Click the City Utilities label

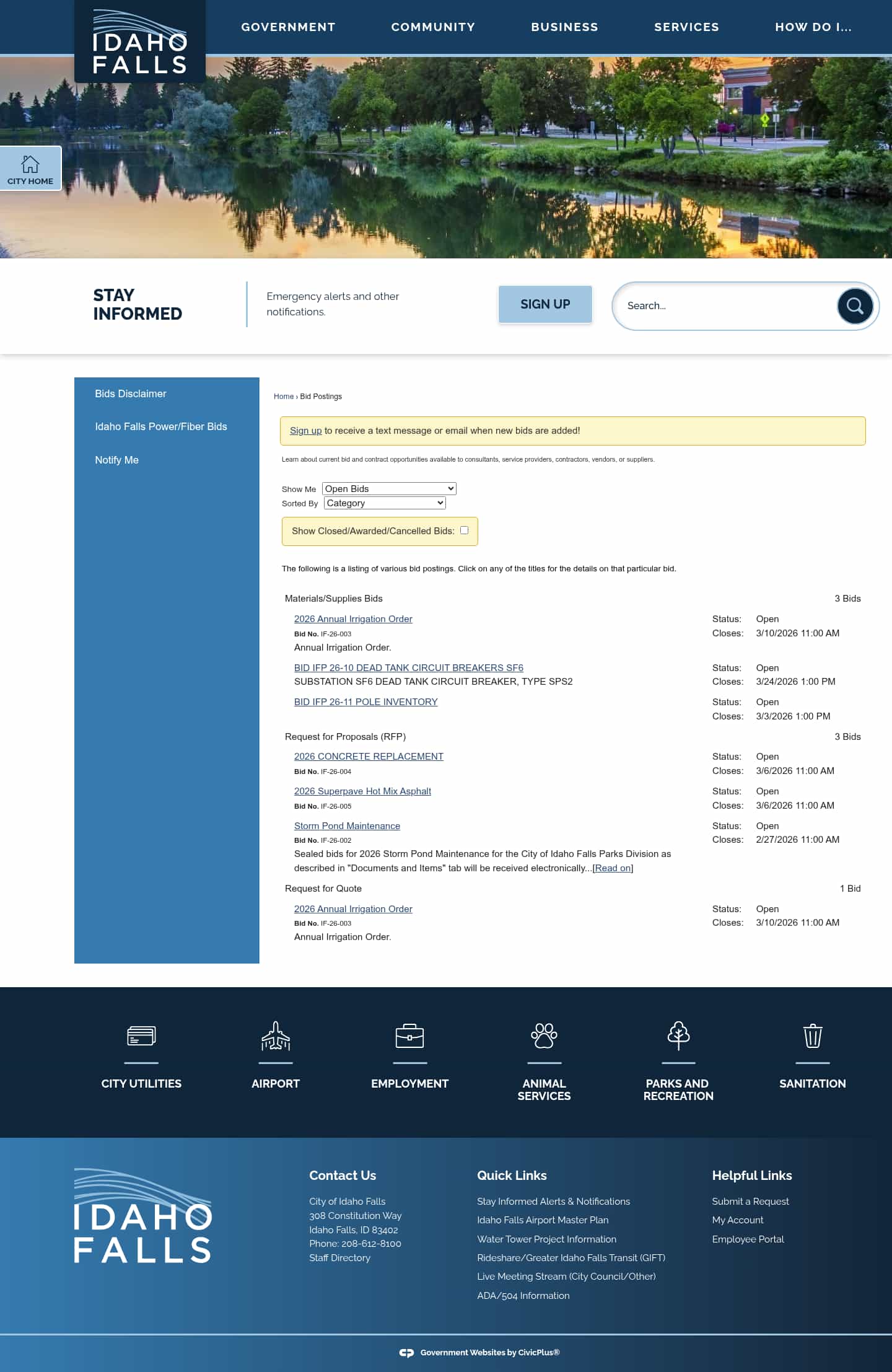(x=141, y=1084)
